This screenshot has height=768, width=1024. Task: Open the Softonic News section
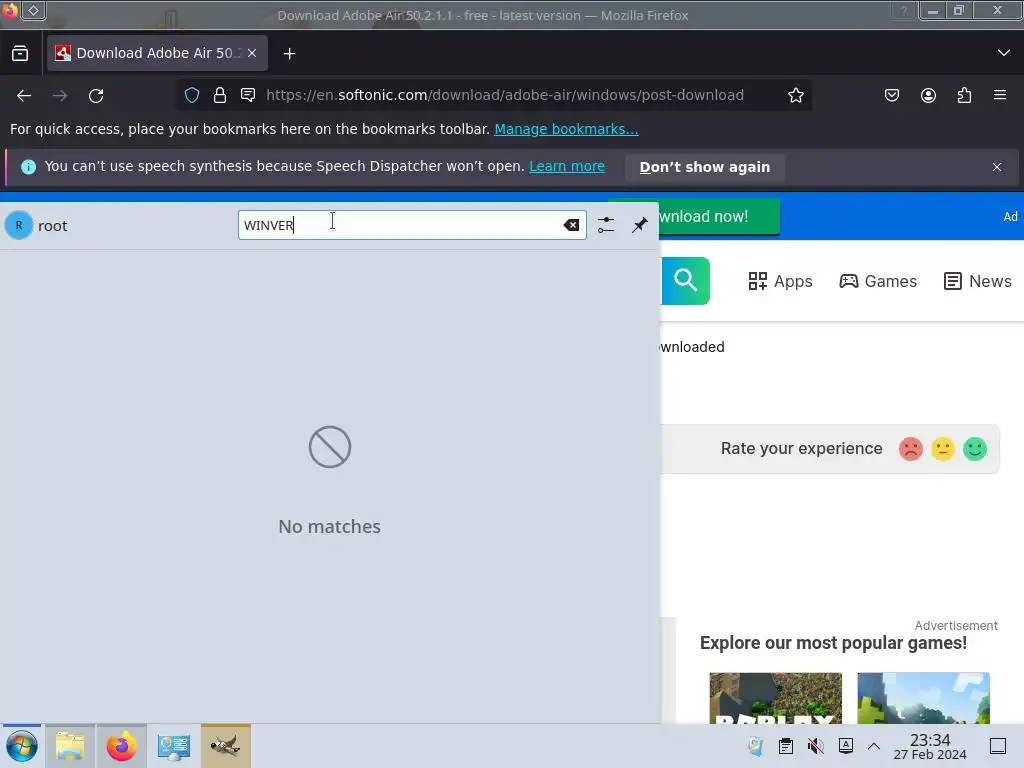pyautogui.click(x=978, y=281)
